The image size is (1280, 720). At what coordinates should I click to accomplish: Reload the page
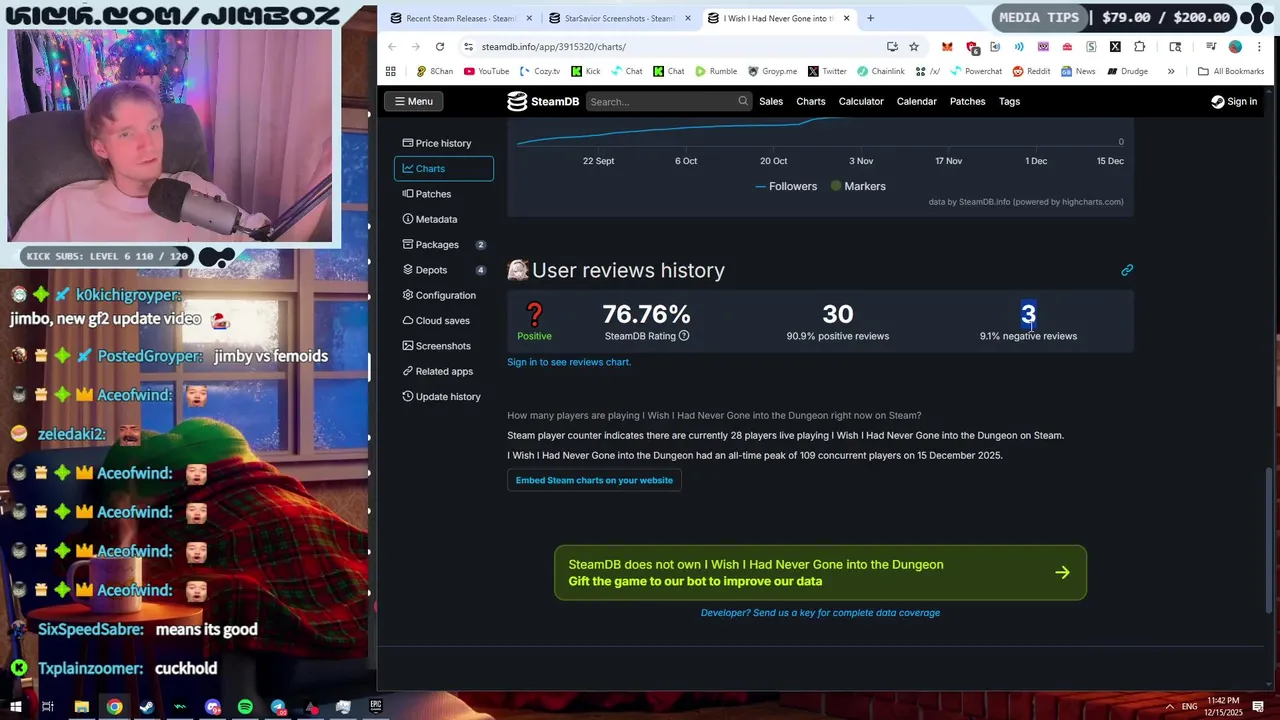click(440, 47)
